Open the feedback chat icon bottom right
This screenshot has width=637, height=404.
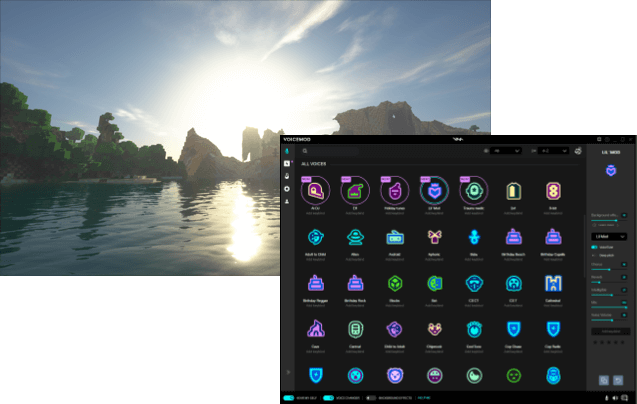624,398
